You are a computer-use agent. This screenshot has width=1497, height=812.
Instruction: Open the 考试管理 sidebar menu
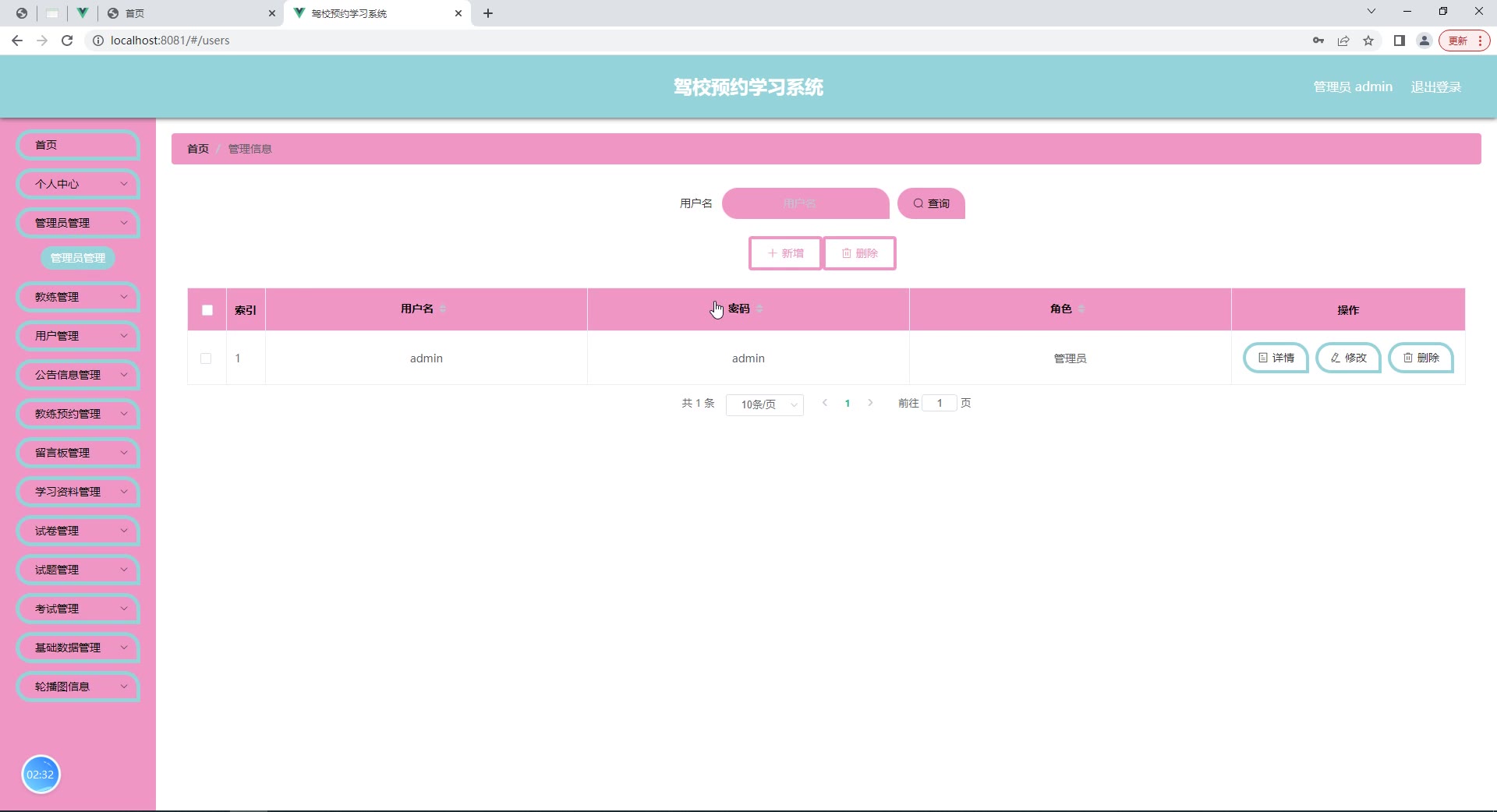click(78, 609)
